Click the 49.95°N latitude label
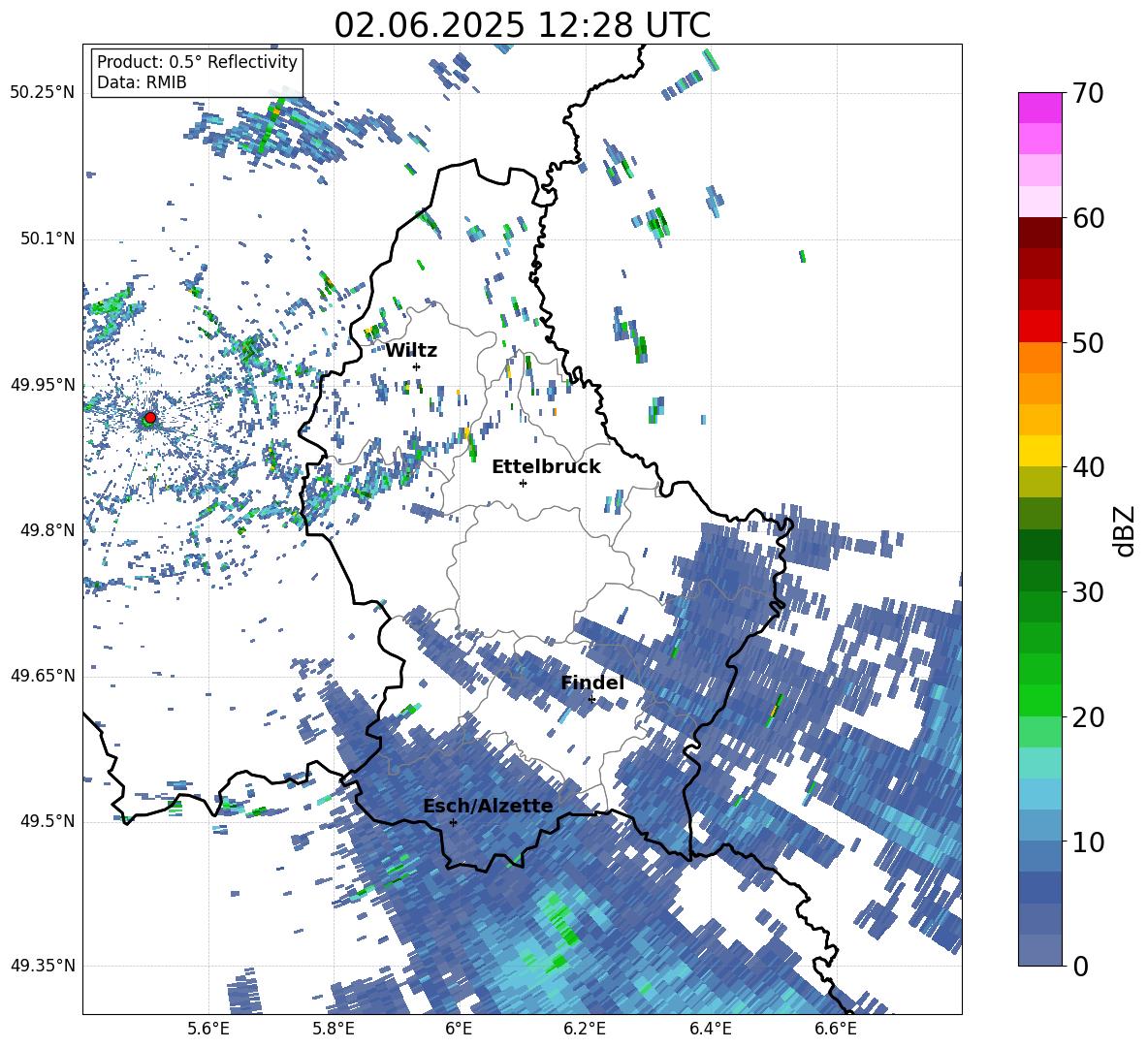 click(x=43, y=384)
